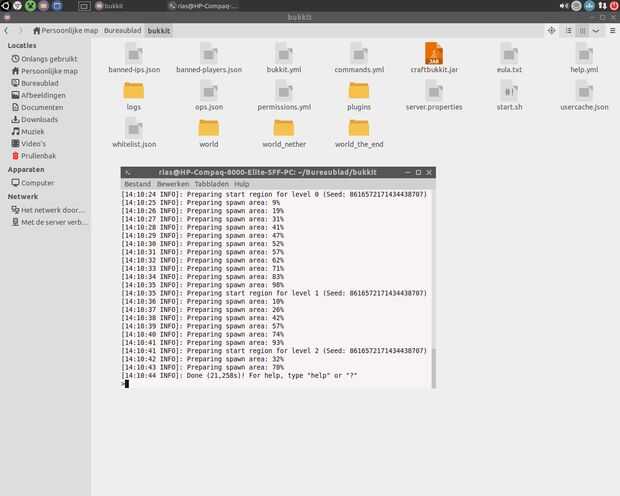Open the Bewerken menu in terminal
This screenshot has height=496, width=620.
click(x=173, y=184)
